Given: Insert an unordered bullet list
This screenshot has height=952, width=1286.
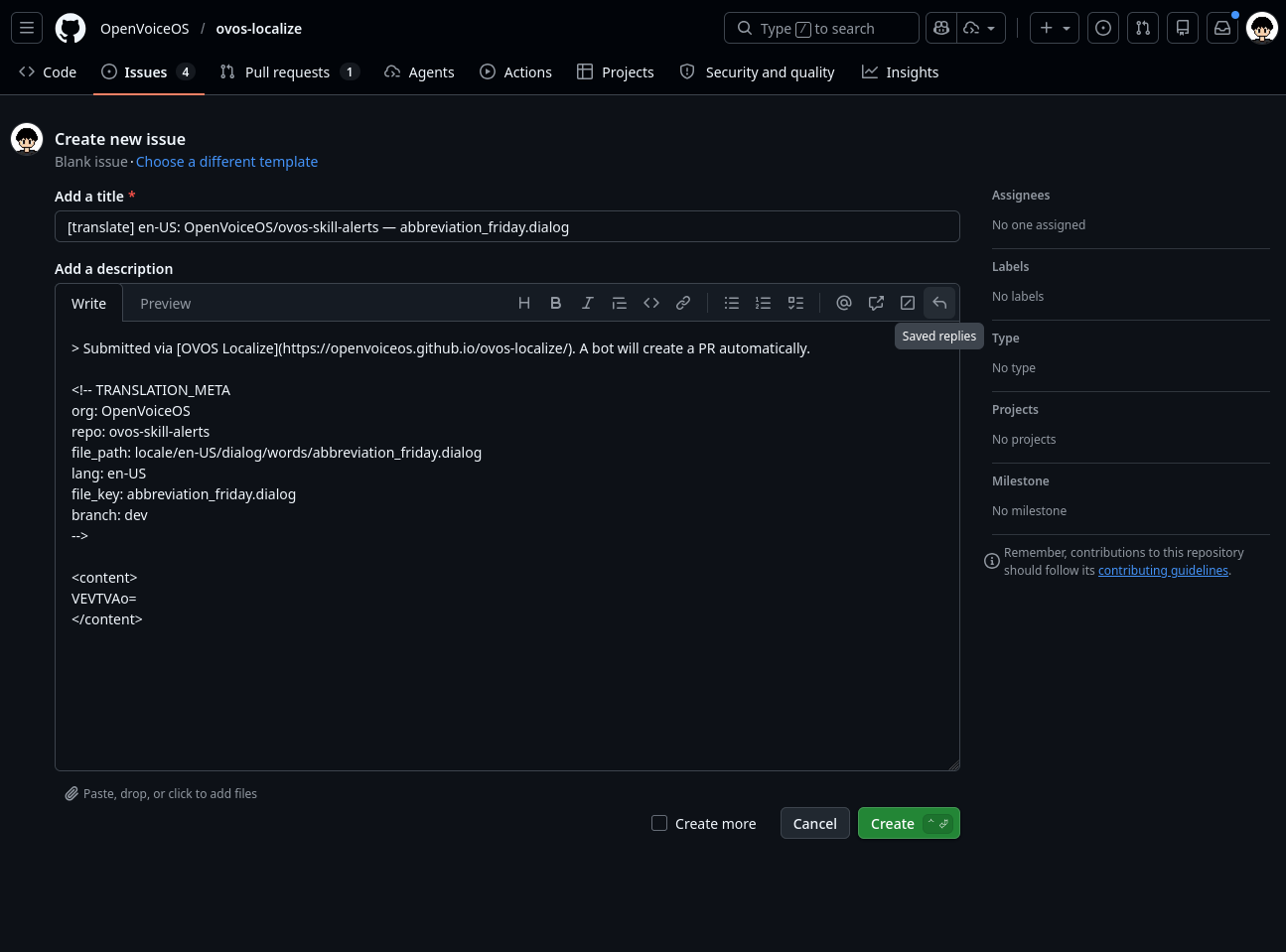Looking at the screenshot, I should pyautogui.click(x=732, y=303).
